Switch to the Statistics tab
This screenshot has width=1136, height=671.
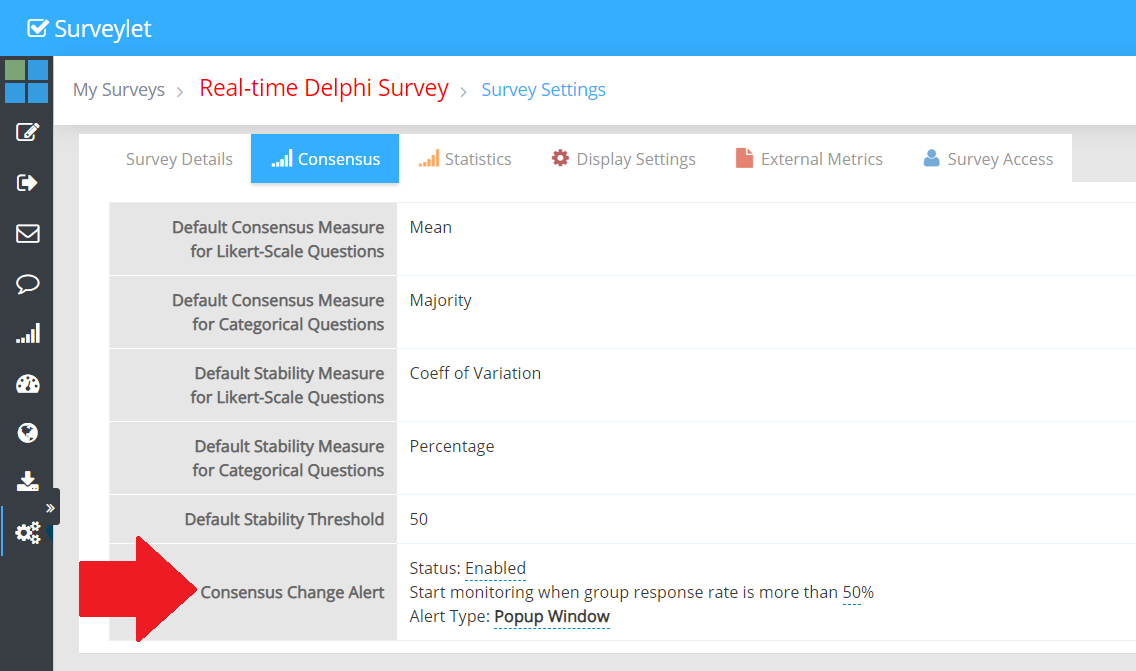465,159
